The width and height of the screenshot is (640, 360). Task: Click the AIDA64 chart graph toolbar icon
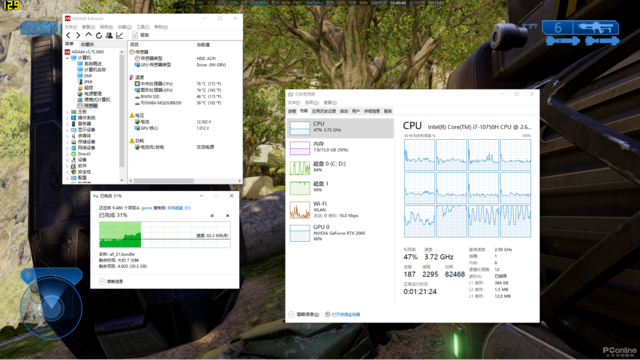119,36
